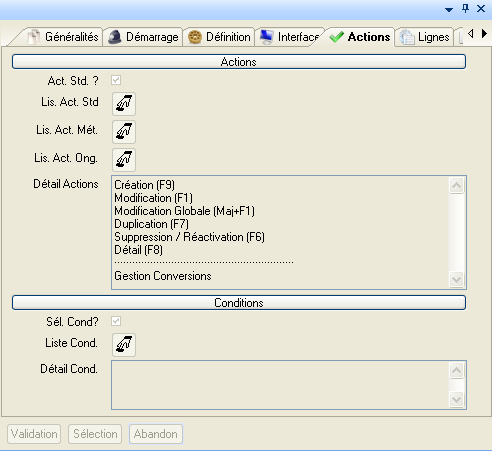Click inside the Détail Cond. text area
This screenshot has width=492, height=451.
pos(280,385)
